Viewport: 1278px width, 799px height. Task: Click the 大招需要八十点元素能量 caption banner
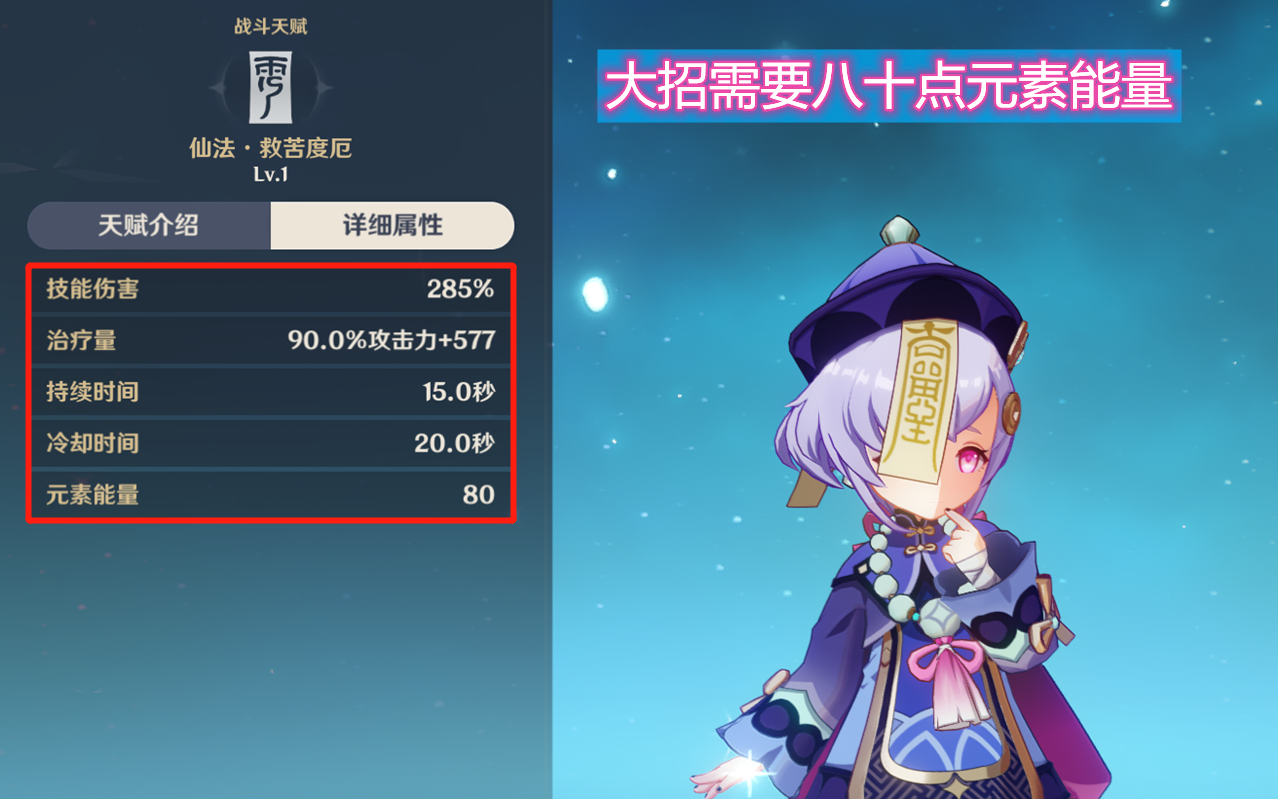889,86
